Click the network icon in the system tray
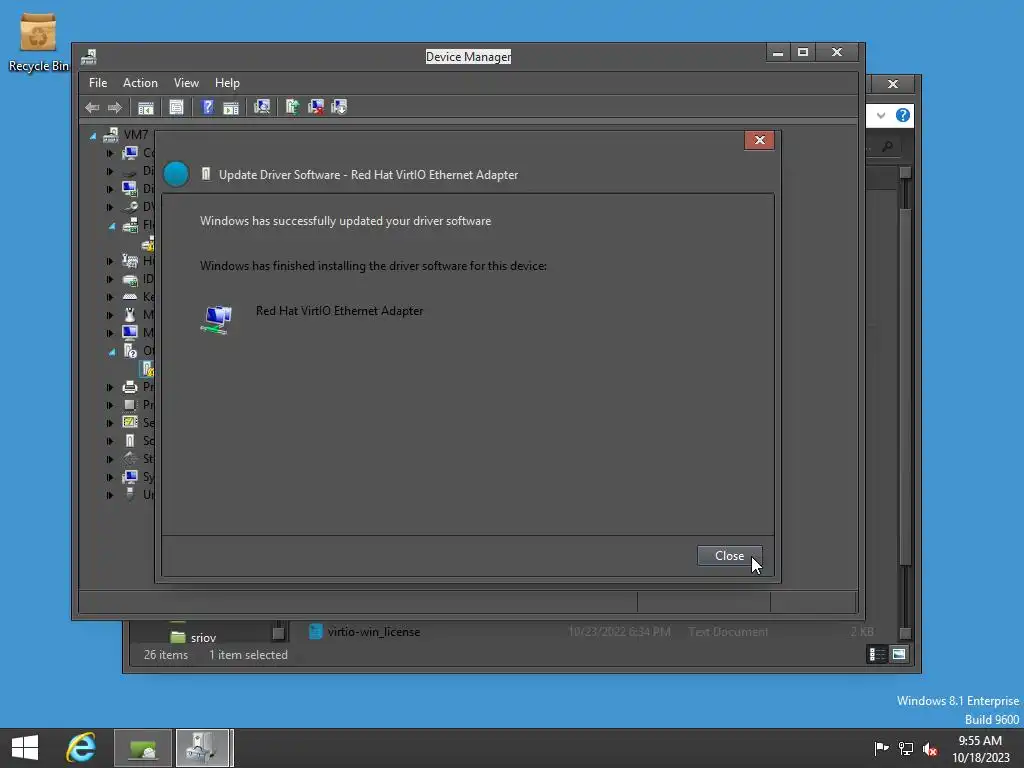This screenshot has height=768, width=1024. (905, 748)
